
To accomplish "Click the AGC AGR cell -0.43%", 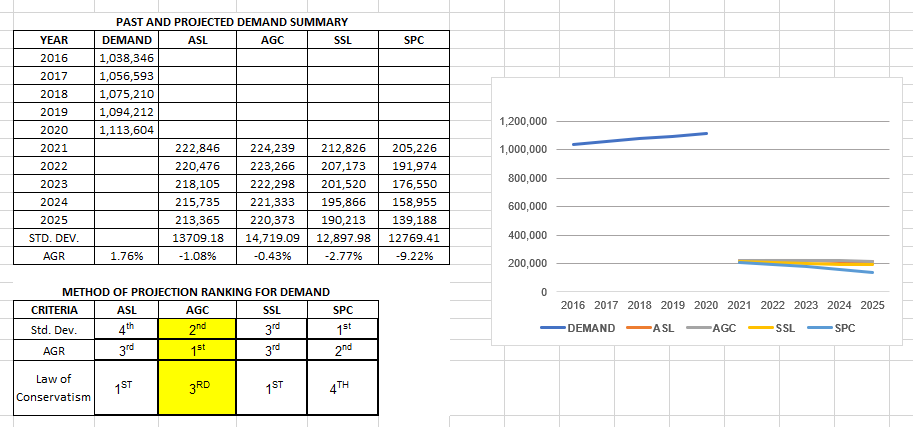I will (272, 256).
